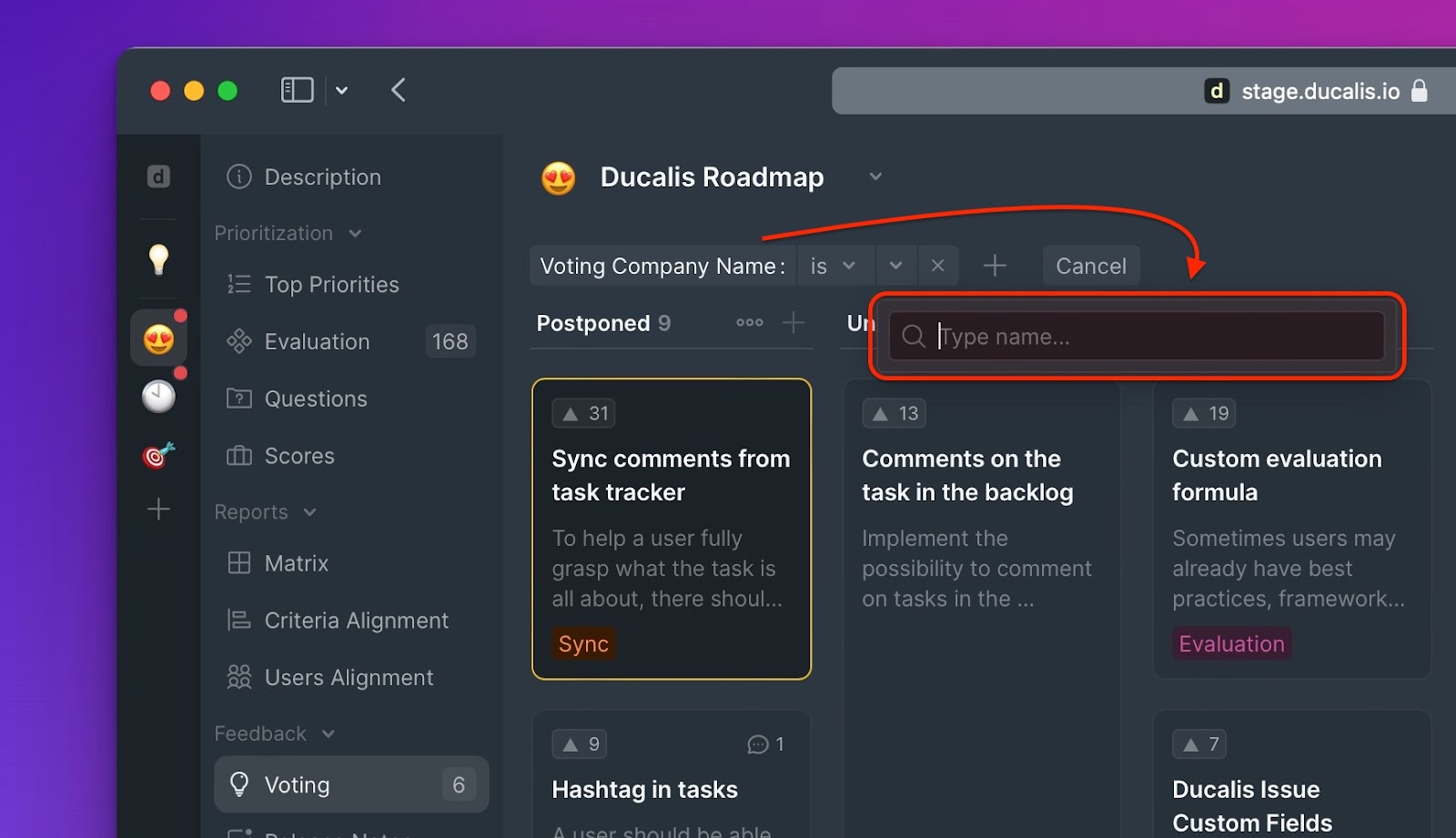This screenshot has height=838, width=1456.
Task: Remove the Voting Company Name filter
Action: click(x=938, y=266)
